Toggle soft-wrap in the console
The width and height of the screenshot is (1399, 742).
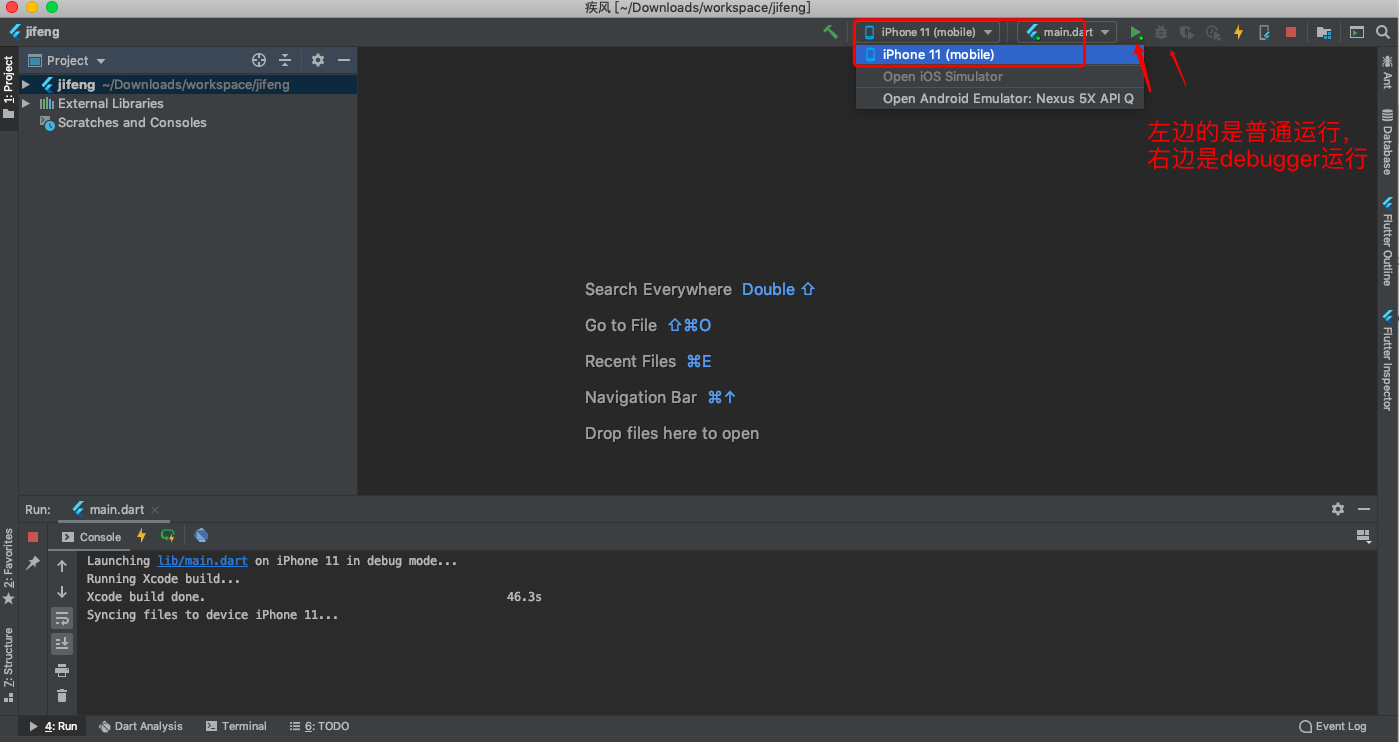click(62, 618)
